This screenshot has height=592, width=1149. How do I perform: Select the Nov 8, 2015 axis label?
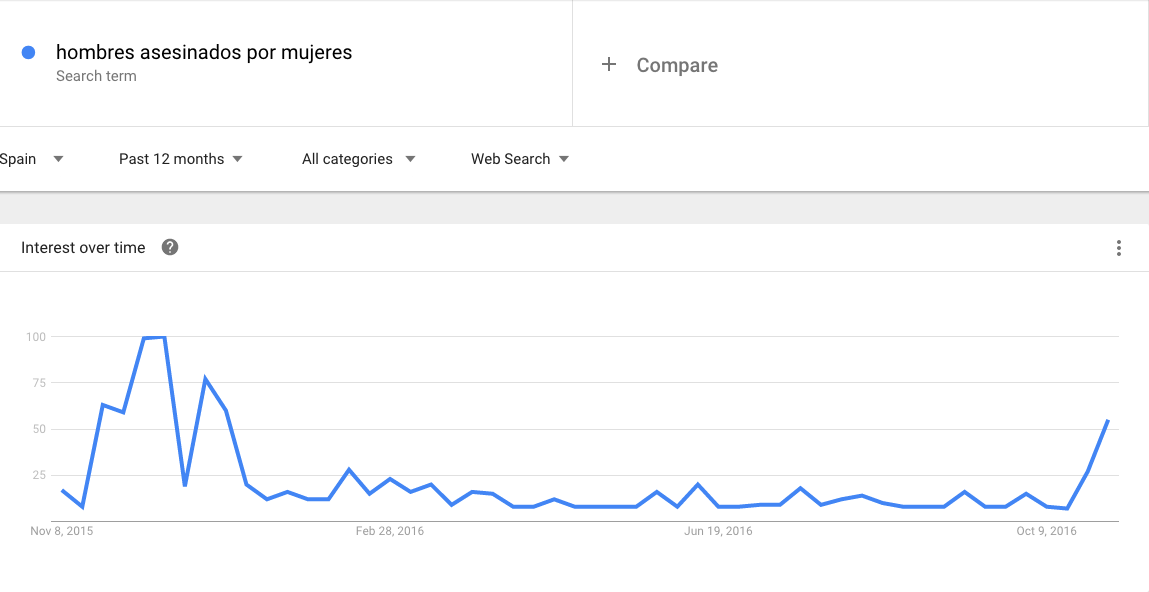coord(62,531)
